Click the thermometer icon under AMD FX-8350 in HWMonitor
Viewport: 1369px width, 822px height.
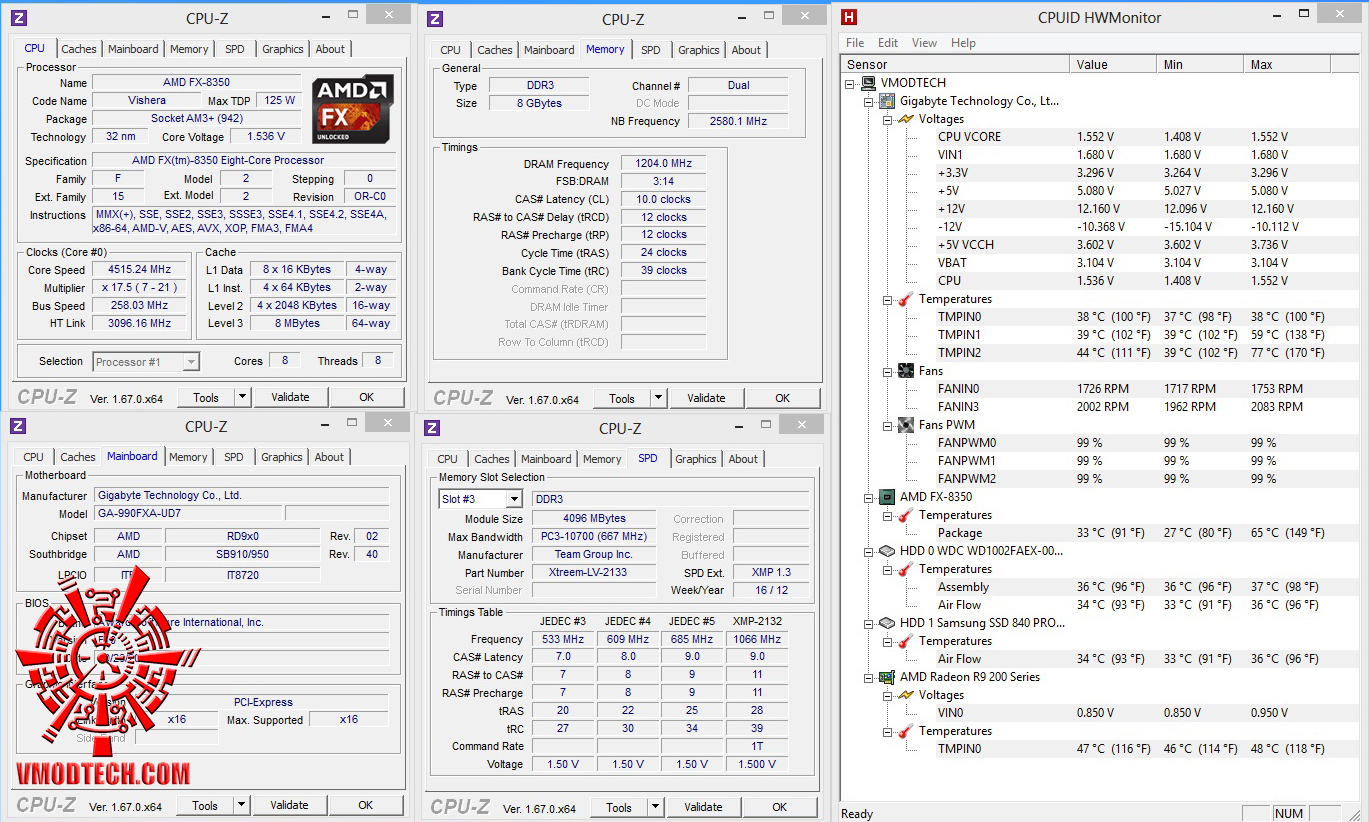pos(906,515)
